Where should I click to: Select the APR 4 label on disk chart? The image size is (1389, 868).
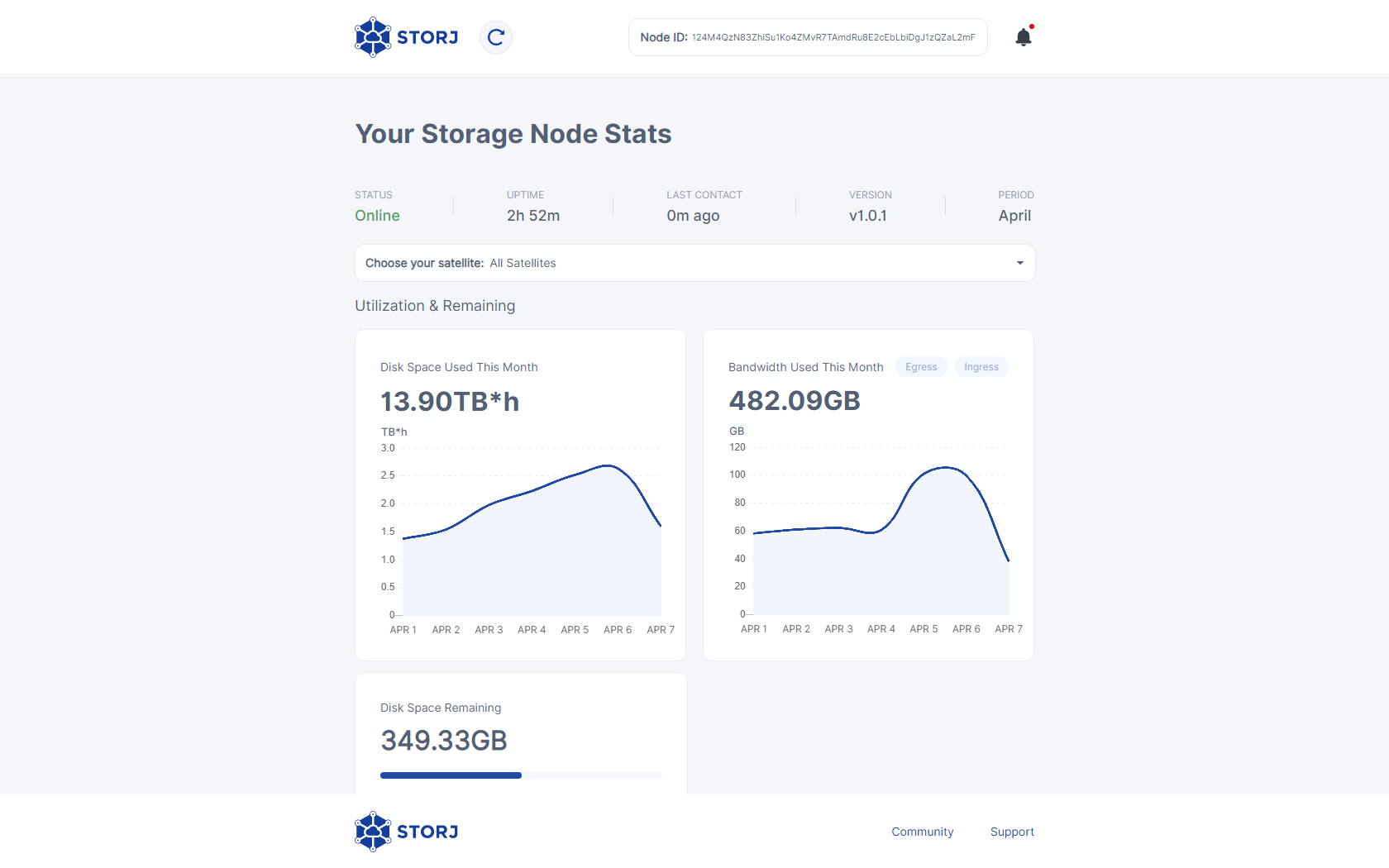532,630
